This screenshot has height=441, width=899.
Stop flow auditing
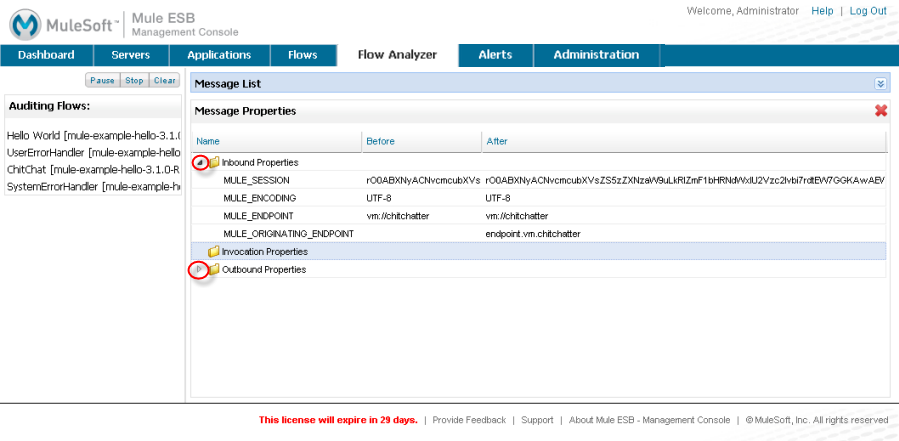click(x=134, y=81)
